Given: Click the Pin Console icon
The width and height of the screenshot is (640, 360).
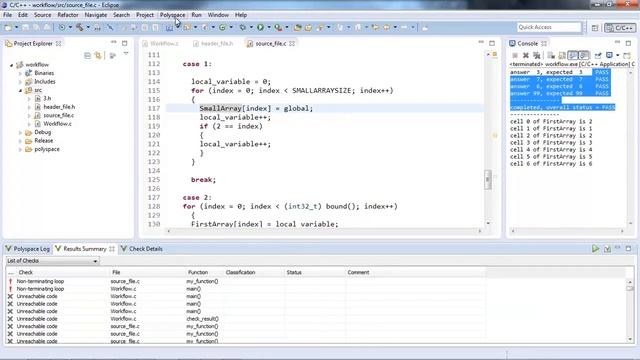Looking at the screenshot, I should pyautogui.click(x=598, y=56).
